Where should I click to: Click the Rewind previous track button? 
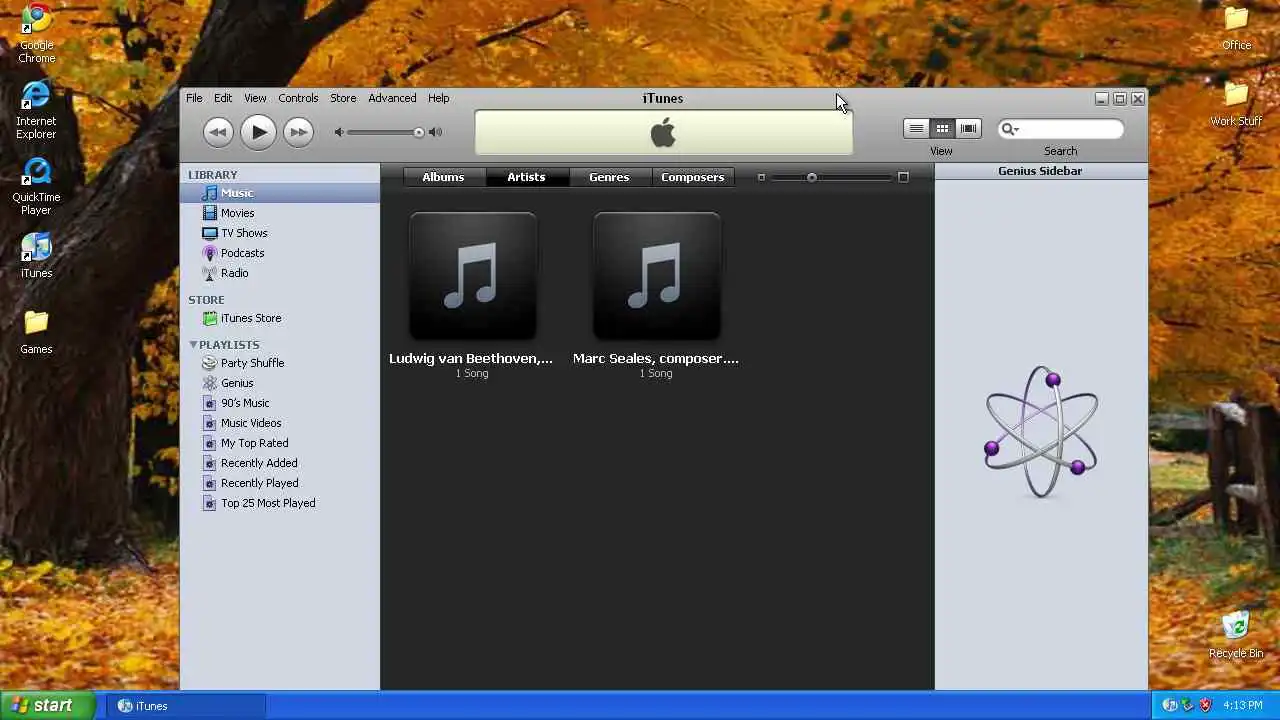click(x=218, y=132)
